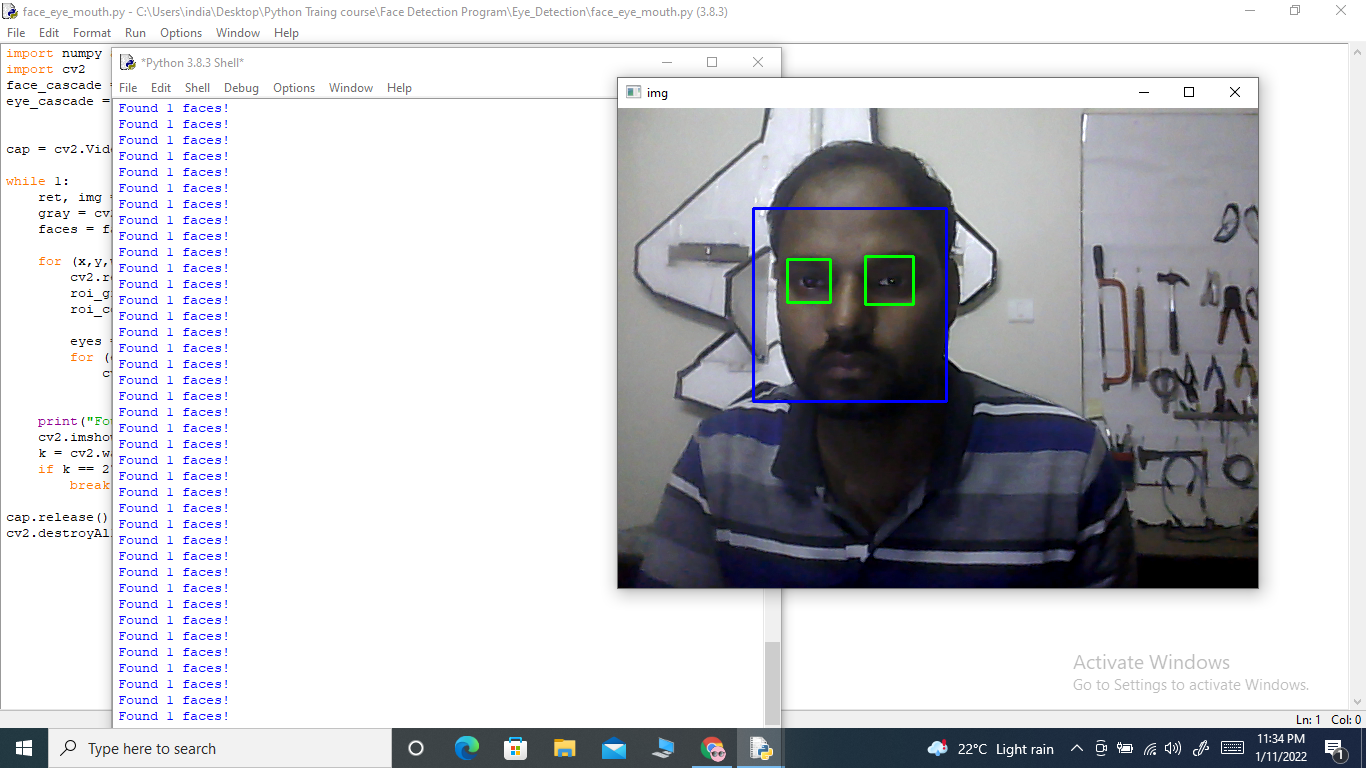Open the Run menu in IDLE editor
The image size is (1366, 768).
(135, 32)
